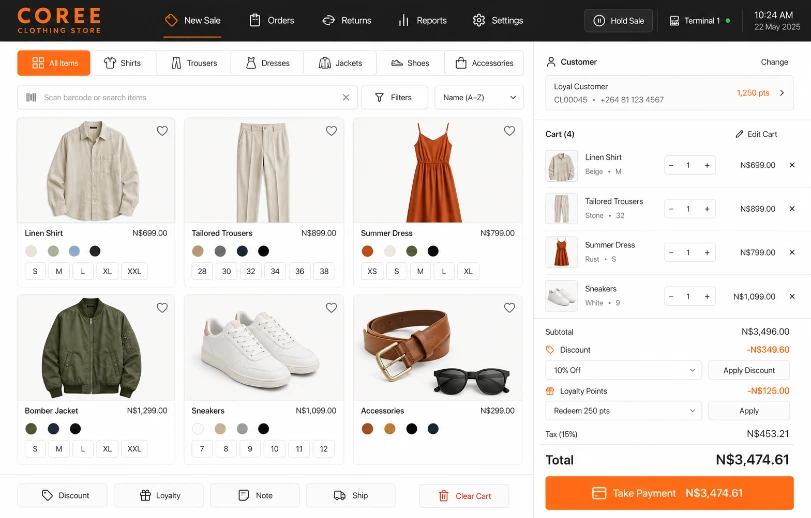Open Reports section
Screen dimensions: 811x518
click(x=422, y=21)
